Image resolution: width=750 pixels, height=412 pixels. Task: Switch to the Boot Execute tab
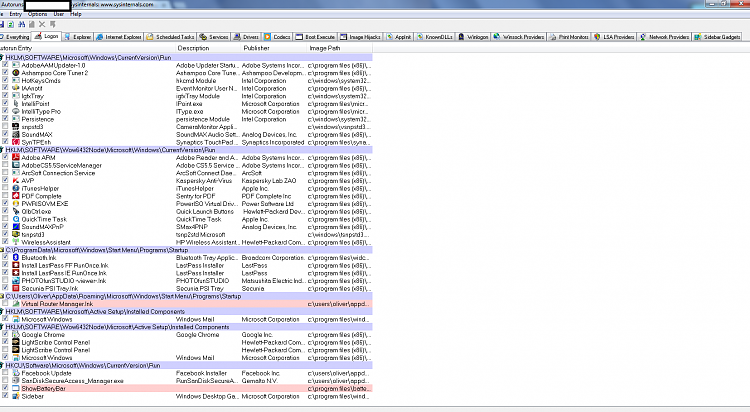315,37
